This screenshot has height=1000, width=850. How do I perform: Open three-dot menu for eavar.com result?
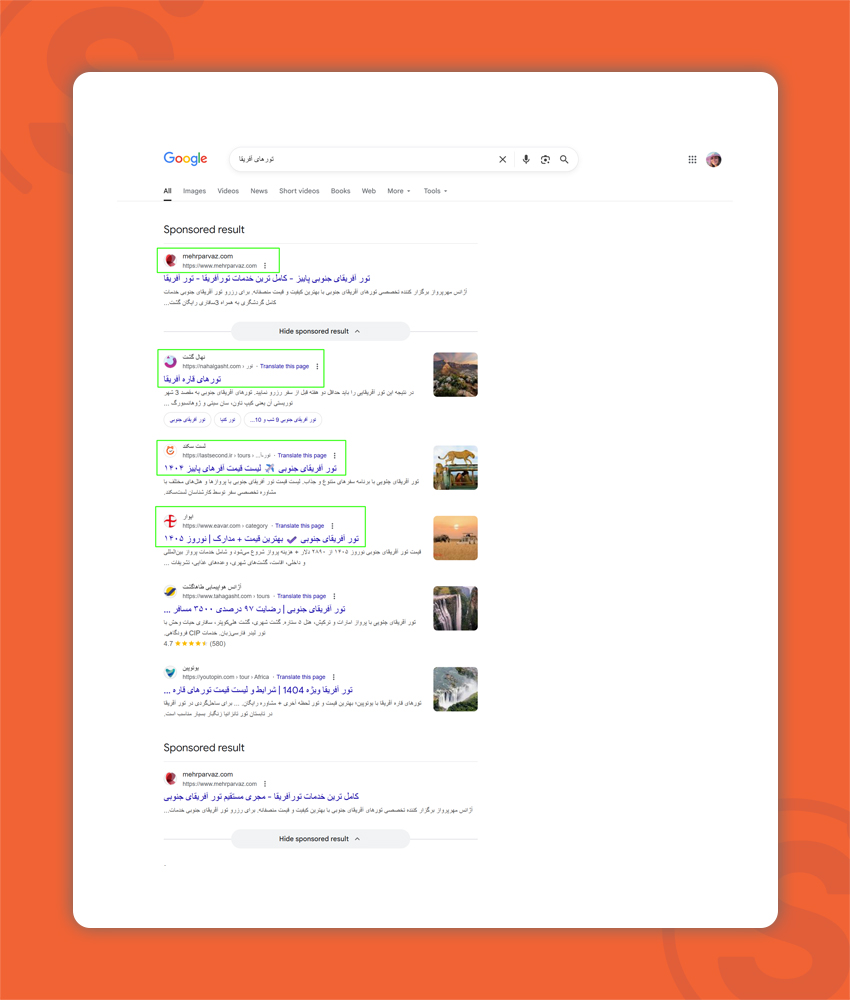pos(332,526)
